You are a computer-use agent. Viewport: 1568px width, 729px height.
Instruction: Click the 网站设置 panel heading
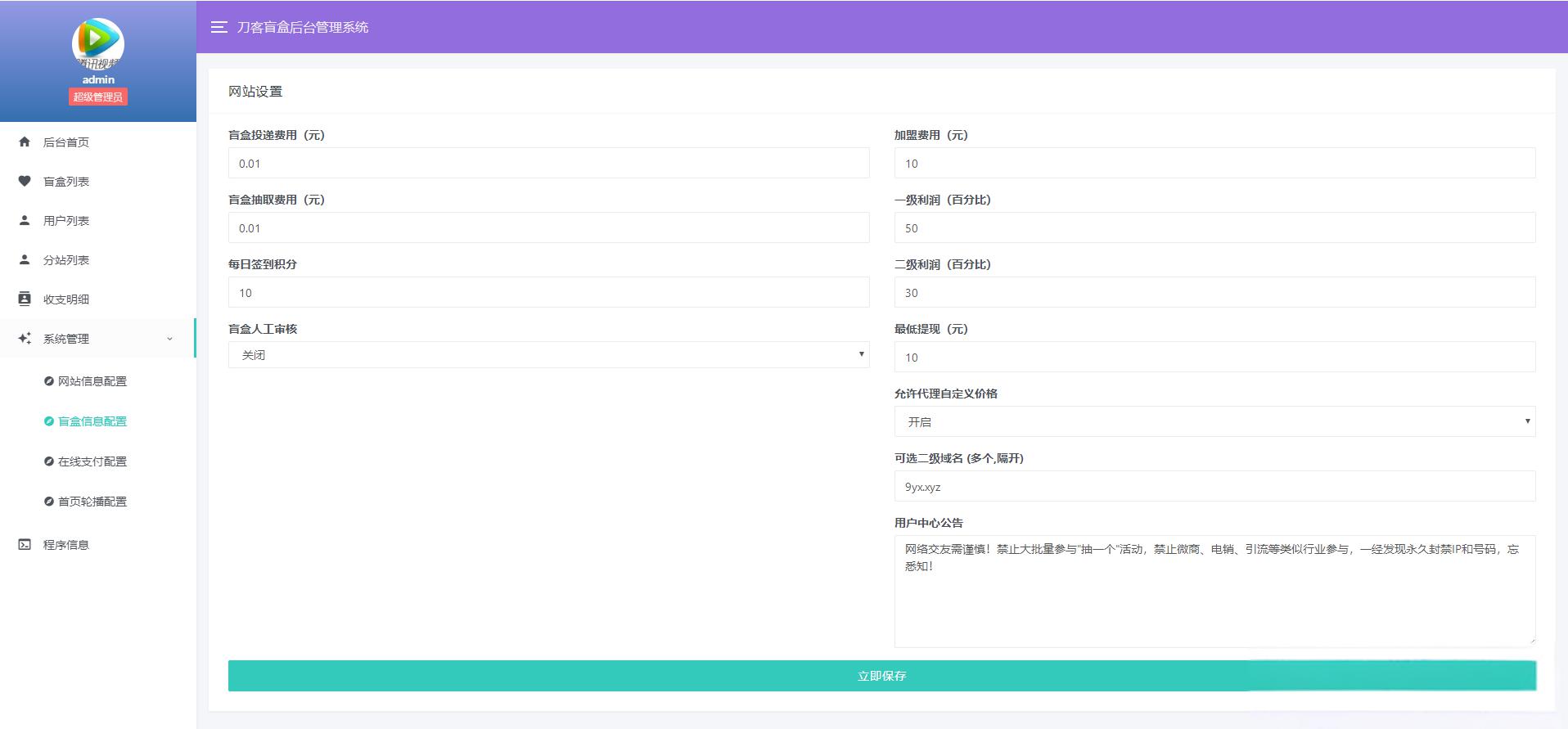click(255, 92)
